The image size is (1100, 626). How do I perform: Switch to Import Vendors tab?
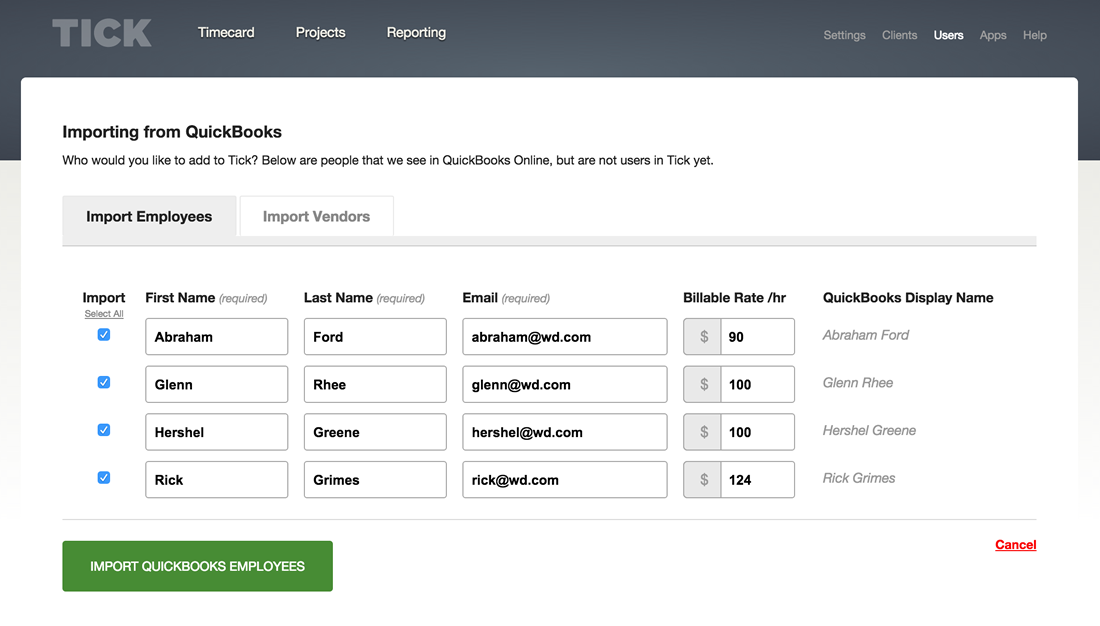point(316,216)
